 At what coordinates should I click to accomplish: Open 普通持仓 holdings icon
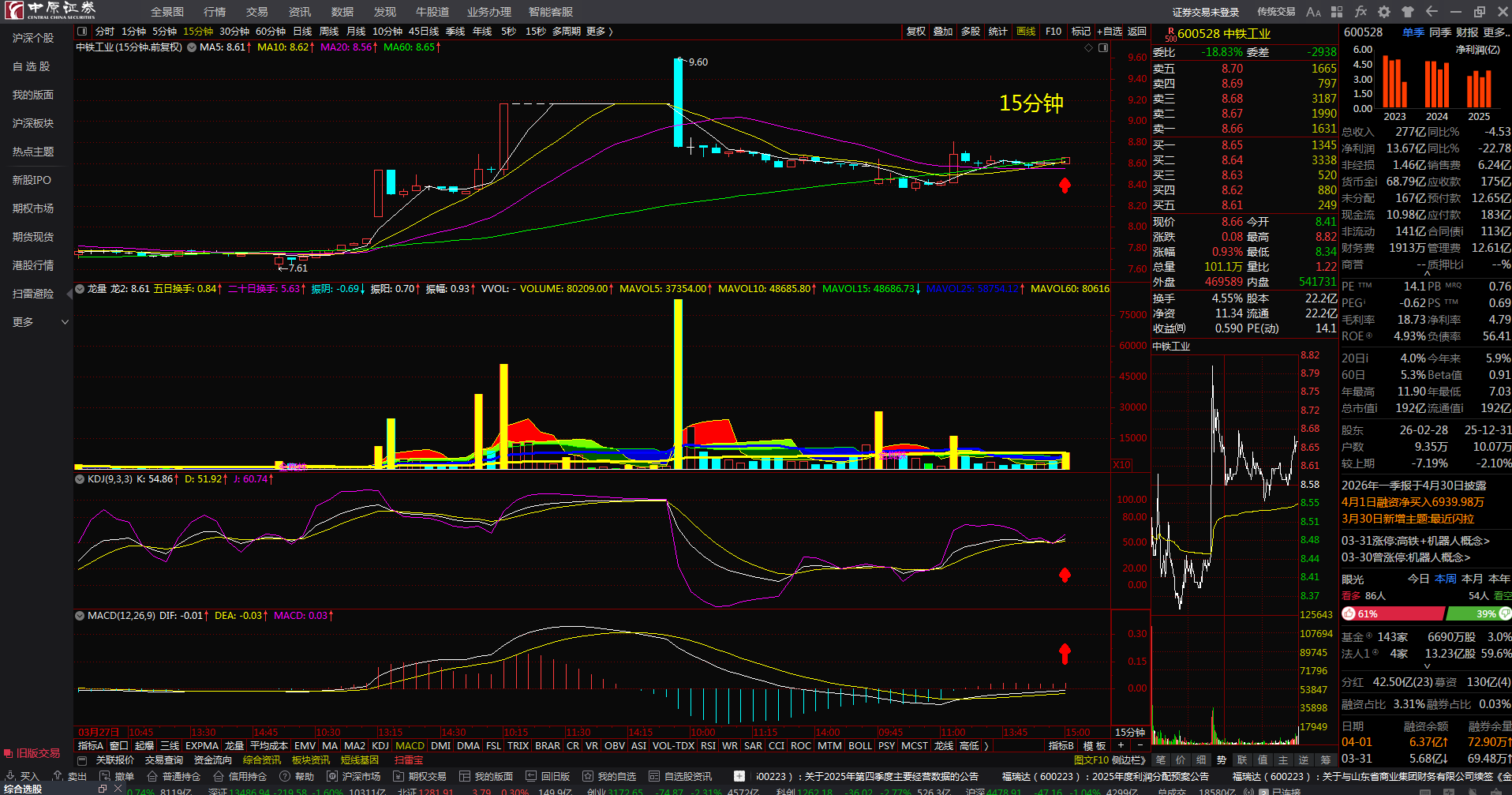(x=152, y=776)
